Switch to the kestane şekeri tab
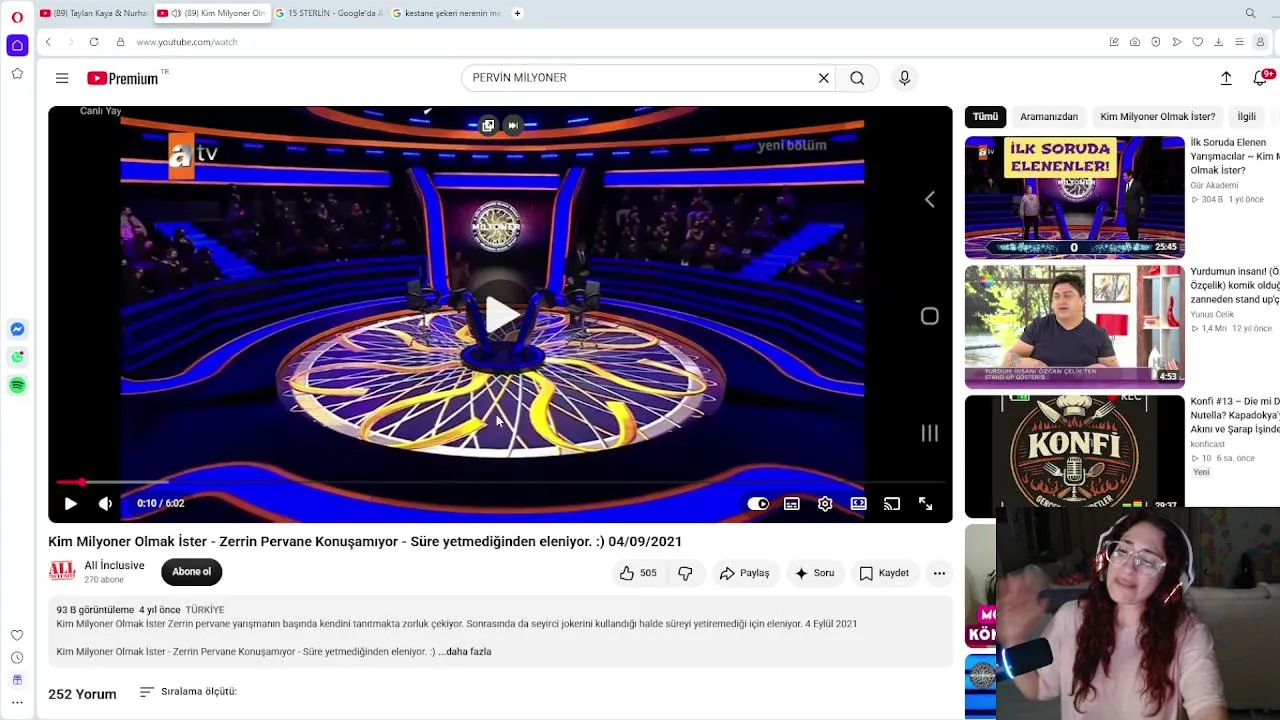Image resolution: width=1280 pixels, height=720 pixels. click(446, 13)
